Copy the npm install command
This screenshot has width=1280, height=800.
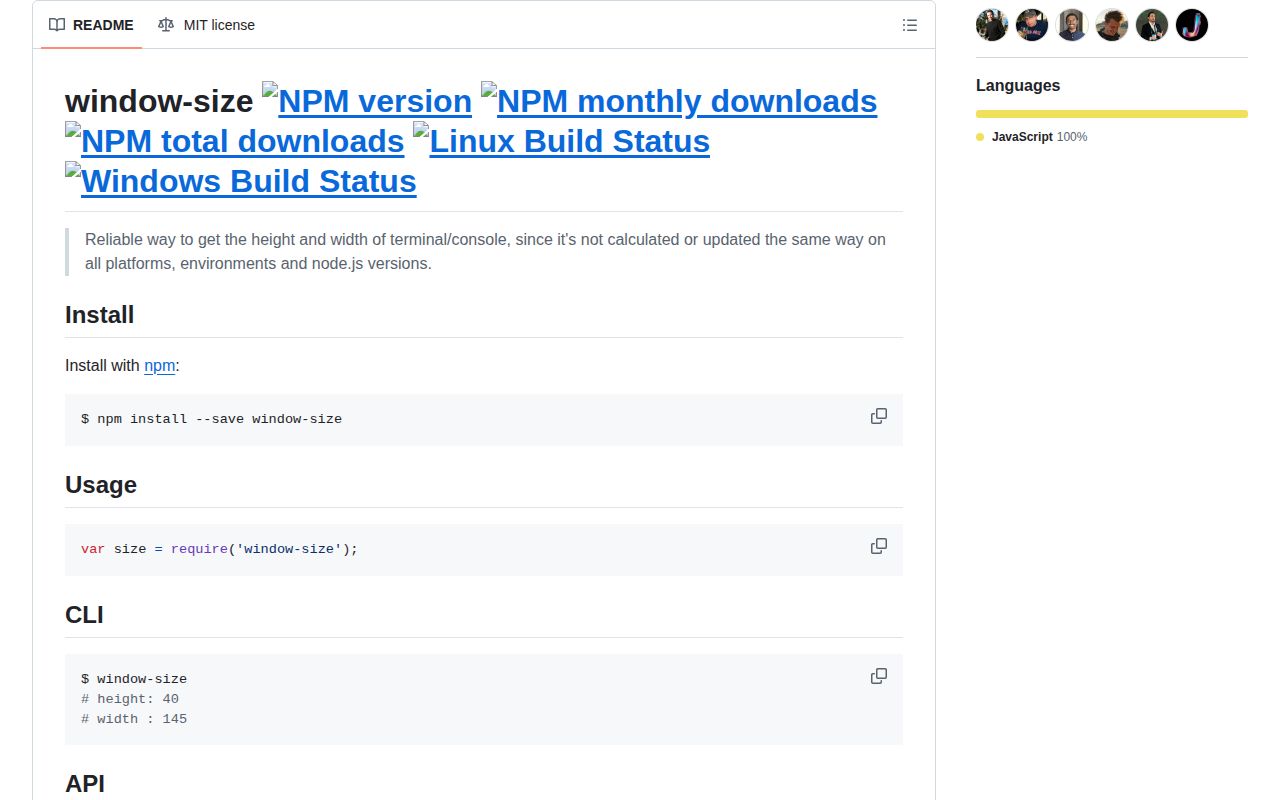click(879, 416)
